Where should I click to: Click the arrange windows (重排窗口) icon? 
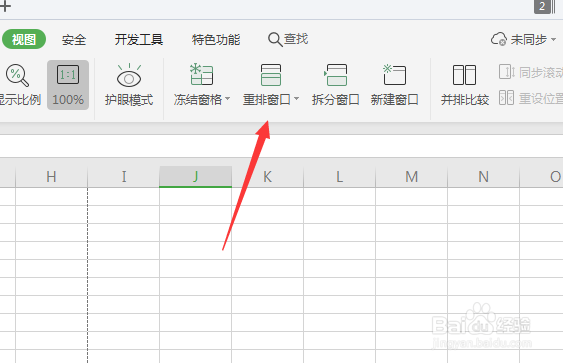(271, 75)
